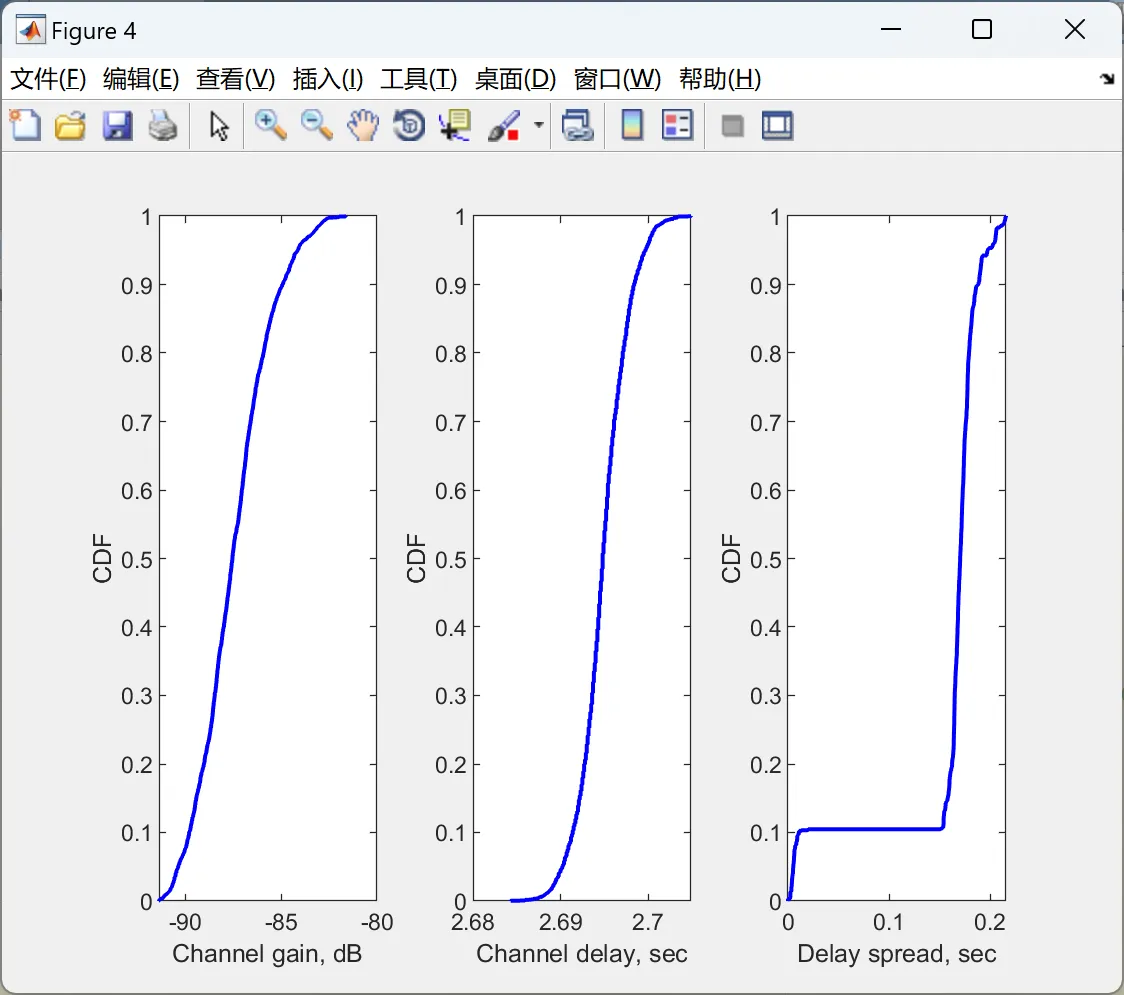The height and width of the screenshot is (995, 1124).
Task: Open the 工具(T) menu
Action: pos(419,79)
